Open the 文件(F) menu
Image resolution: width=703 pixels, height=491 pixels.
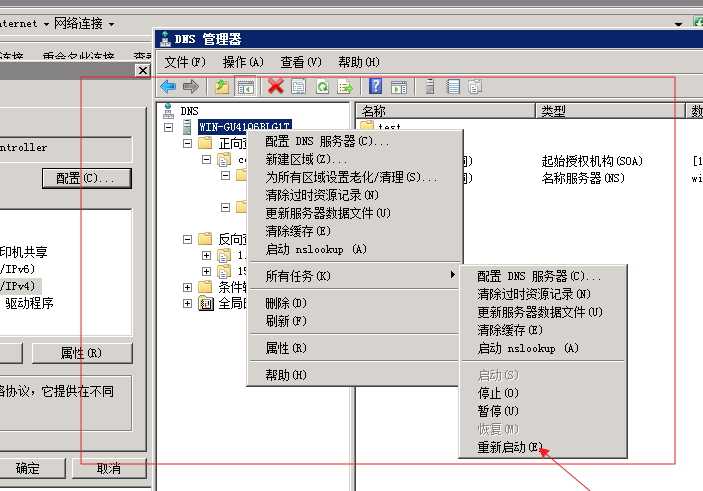pyautogui.click(x=185, y=62)
